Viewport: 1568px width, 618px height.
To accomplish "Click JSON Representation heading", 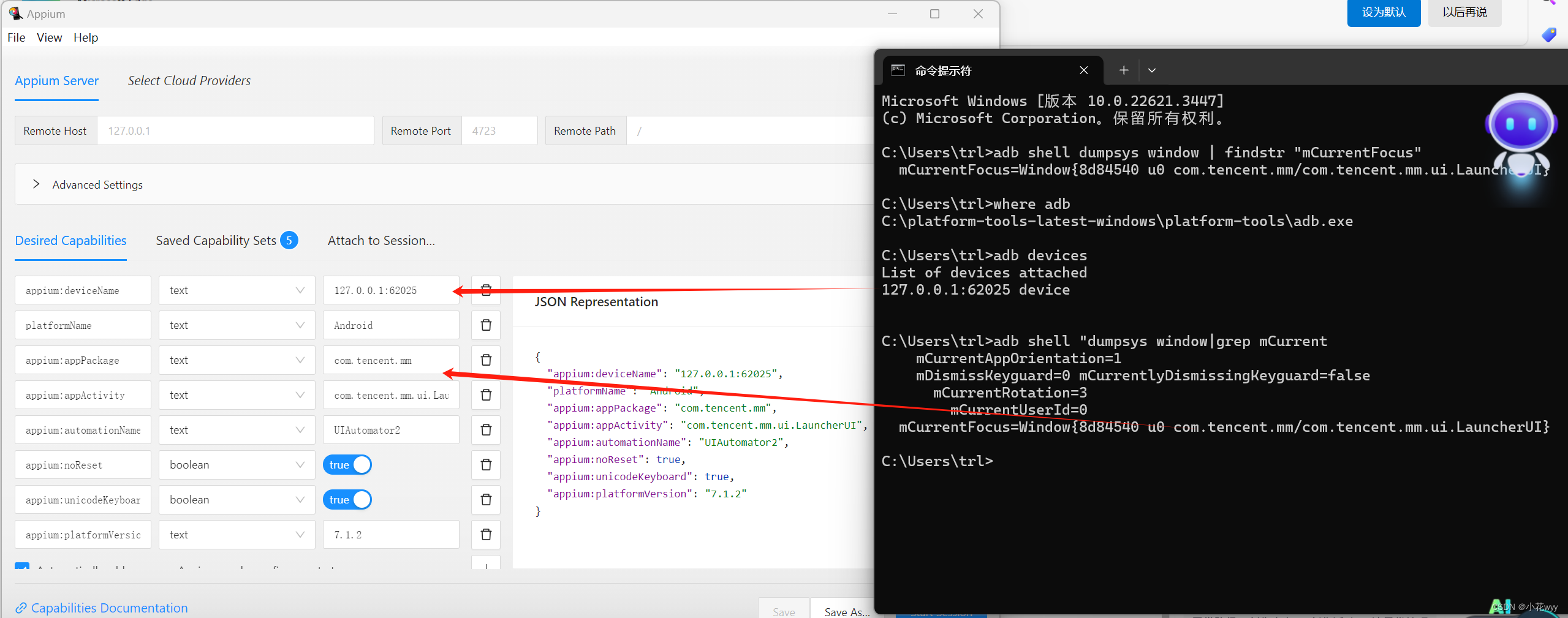I will click(x=596, y=302).
